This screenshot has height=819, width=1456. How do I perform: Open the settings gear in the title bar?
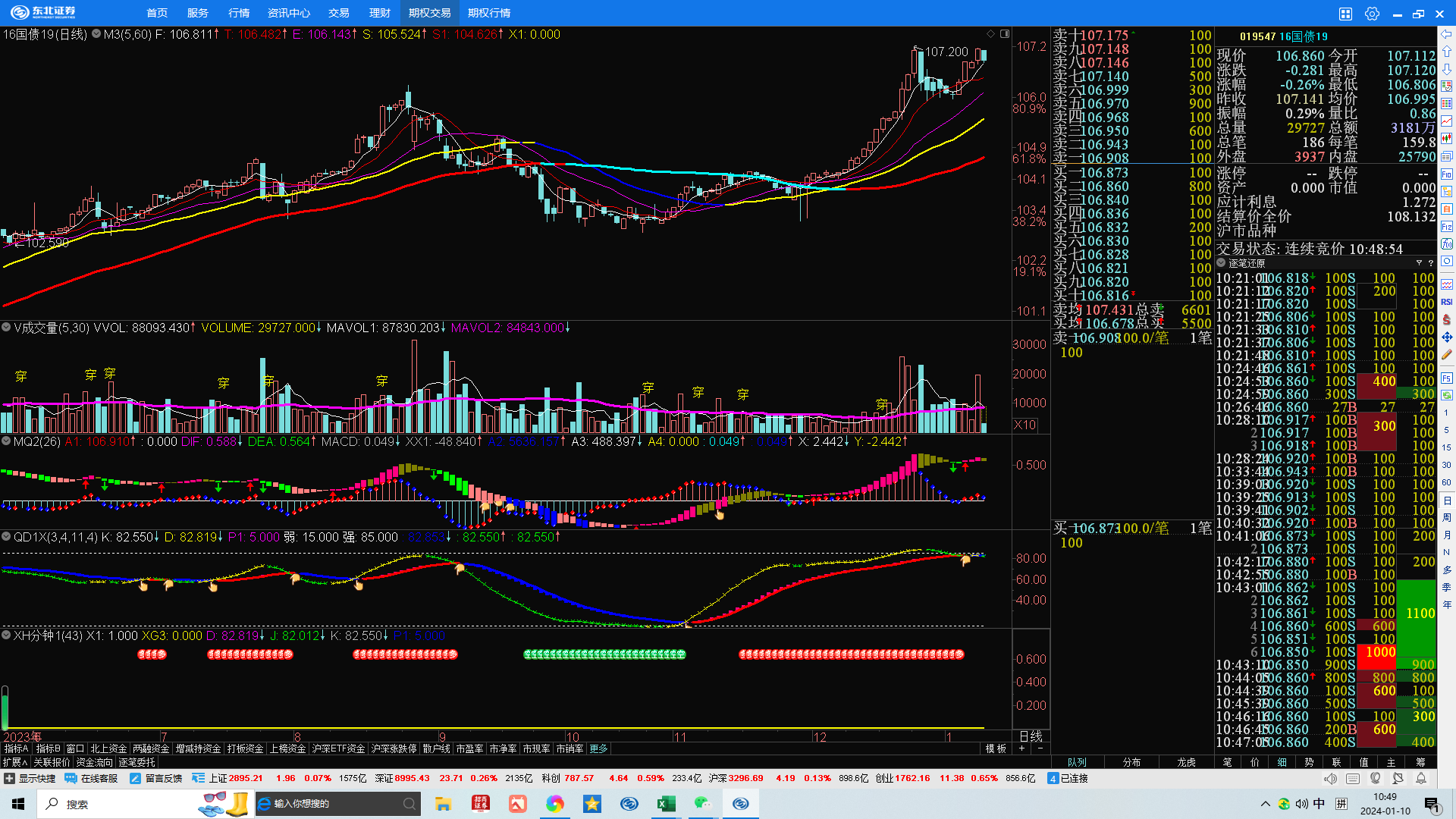click(1372, 14)
